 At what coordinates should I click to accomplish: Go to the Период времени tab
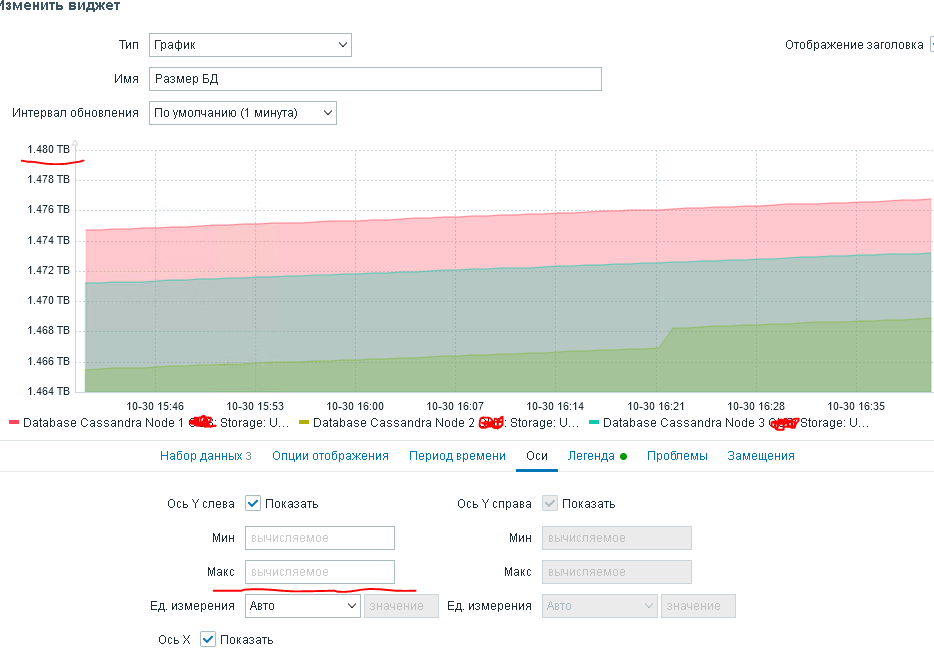457,456
